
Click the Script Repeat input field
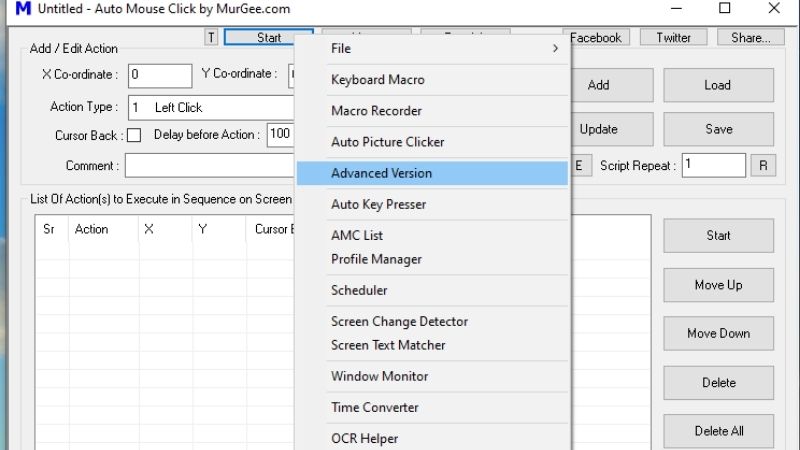pos(714,165)
